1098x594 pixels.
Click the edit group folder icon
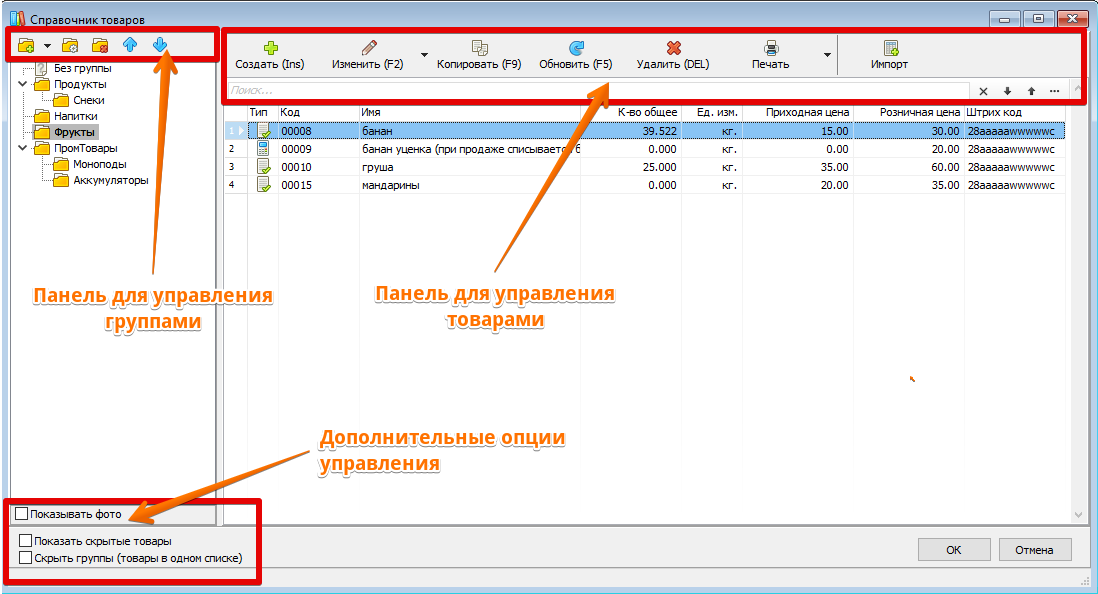click(70, 46)
